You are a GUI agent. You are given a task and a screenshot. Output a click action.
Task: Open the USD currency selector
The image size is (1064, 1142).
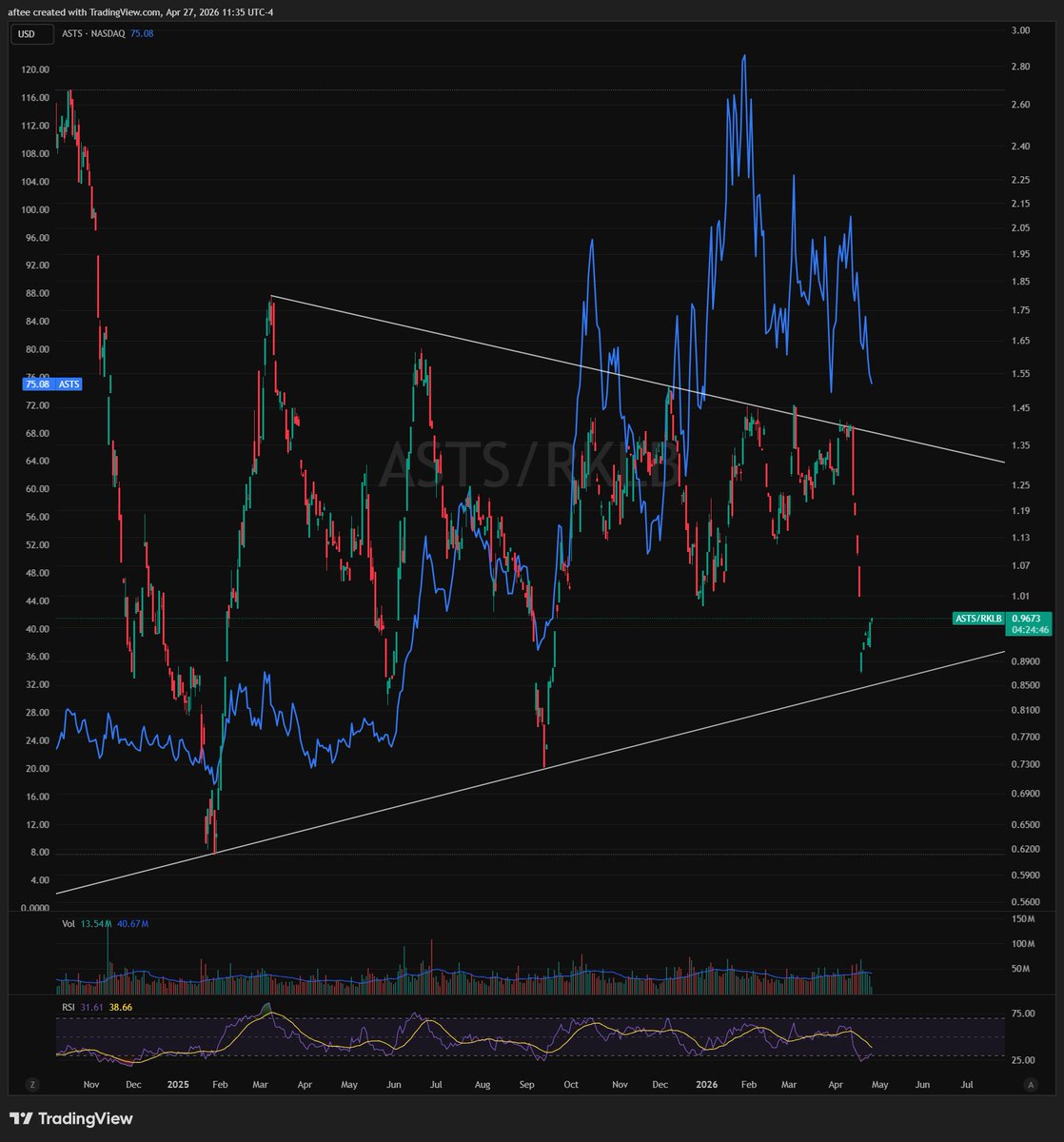[x=32, y=35]
